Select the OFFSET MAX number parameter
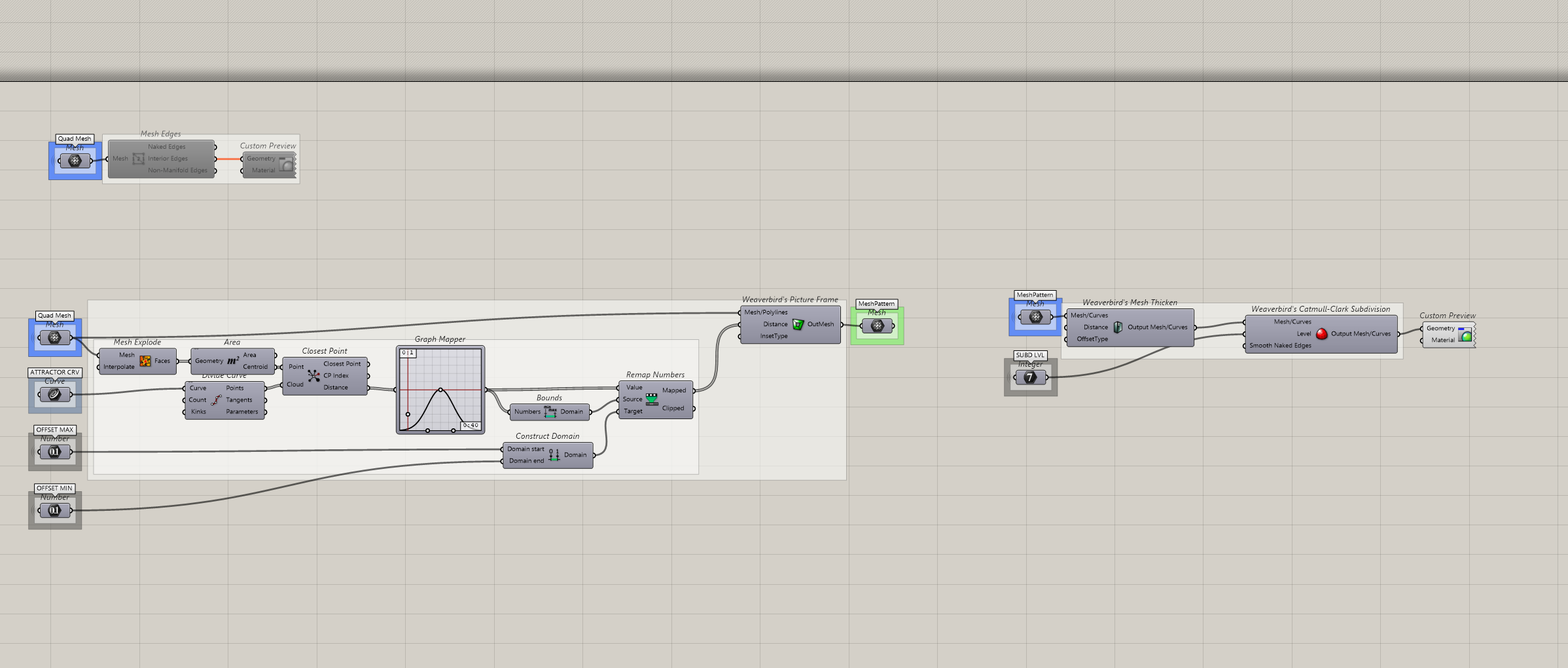The width and height of the screenshot is (1568, 668). pos(55,452)
